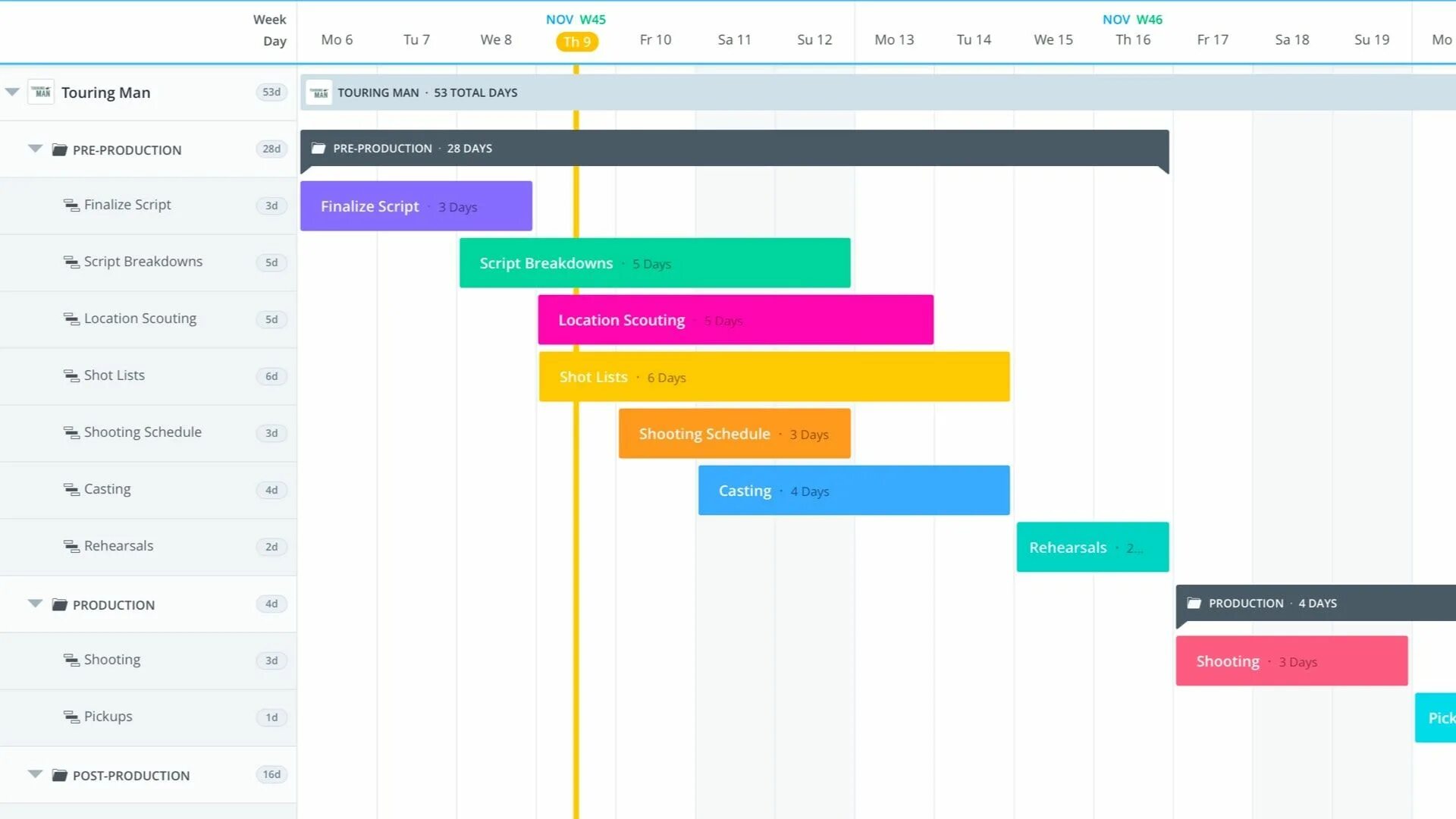Collapse the Touring Man project tree
The width and height of the screenshot is (1456, 819).
tap(12, 92)
